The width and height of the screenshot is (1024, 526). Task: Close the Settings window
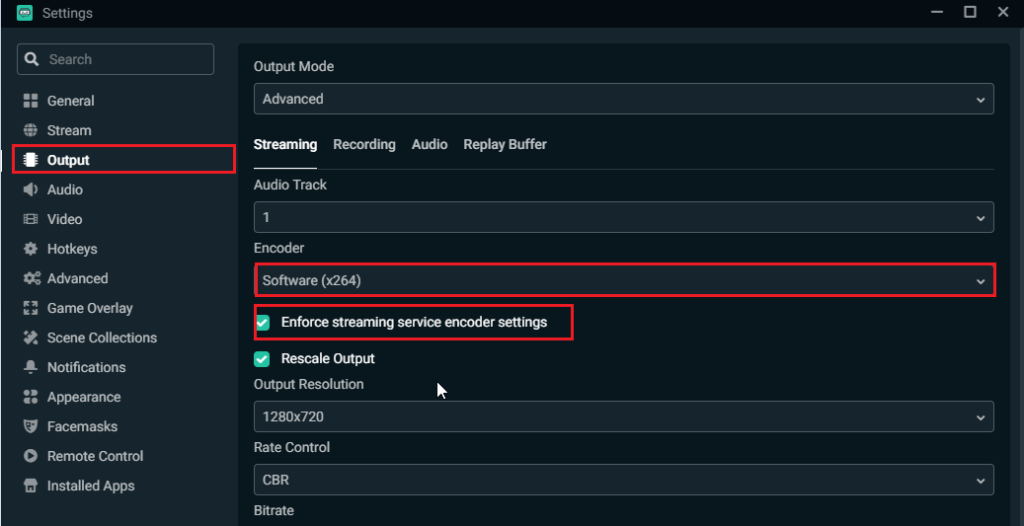point(1003,12)
